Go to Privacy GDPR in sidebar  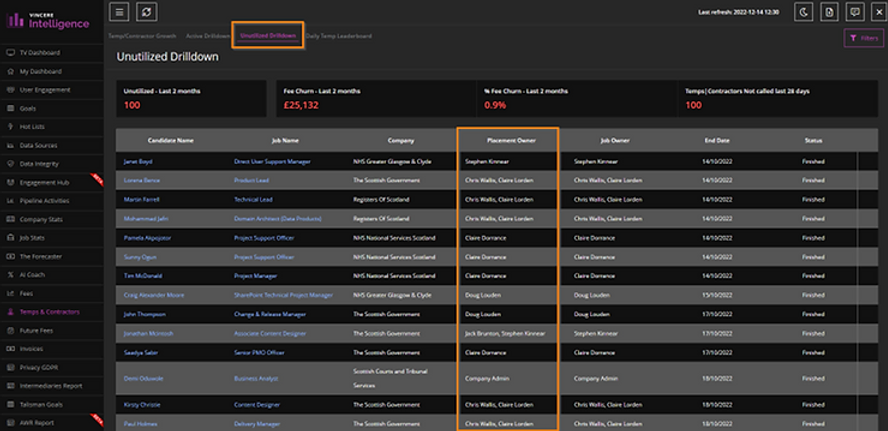tap(10, 366)
